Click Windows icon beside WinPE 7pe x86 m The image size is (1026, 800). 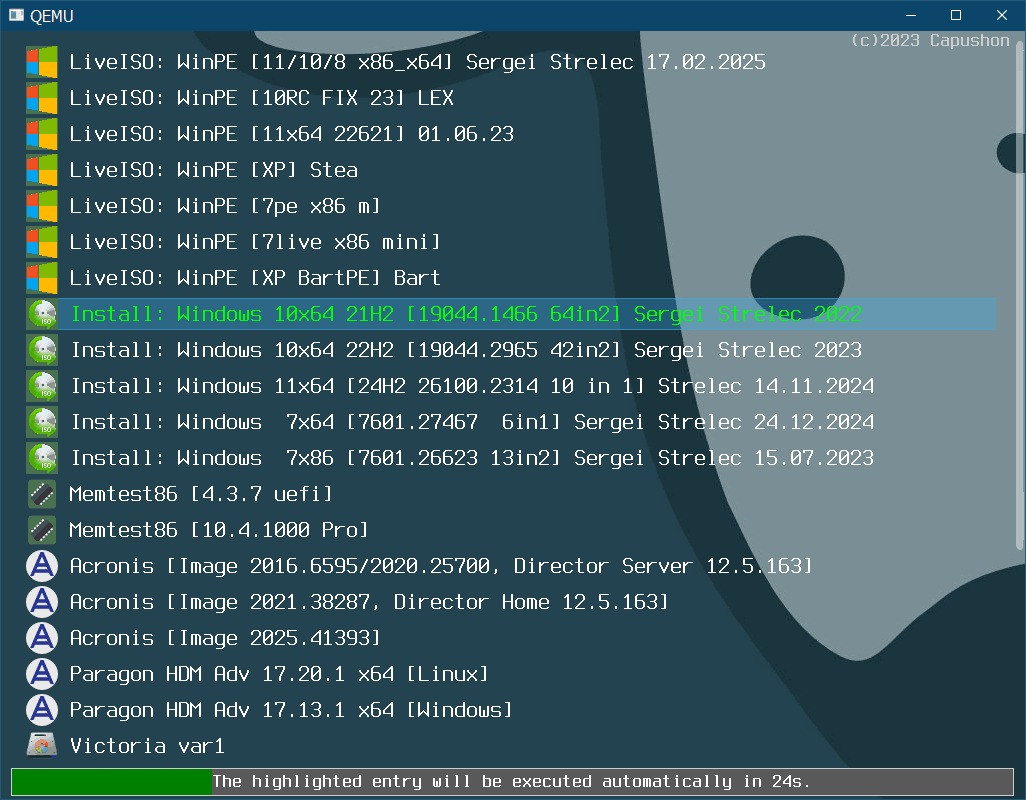click(x=42, y=206)
